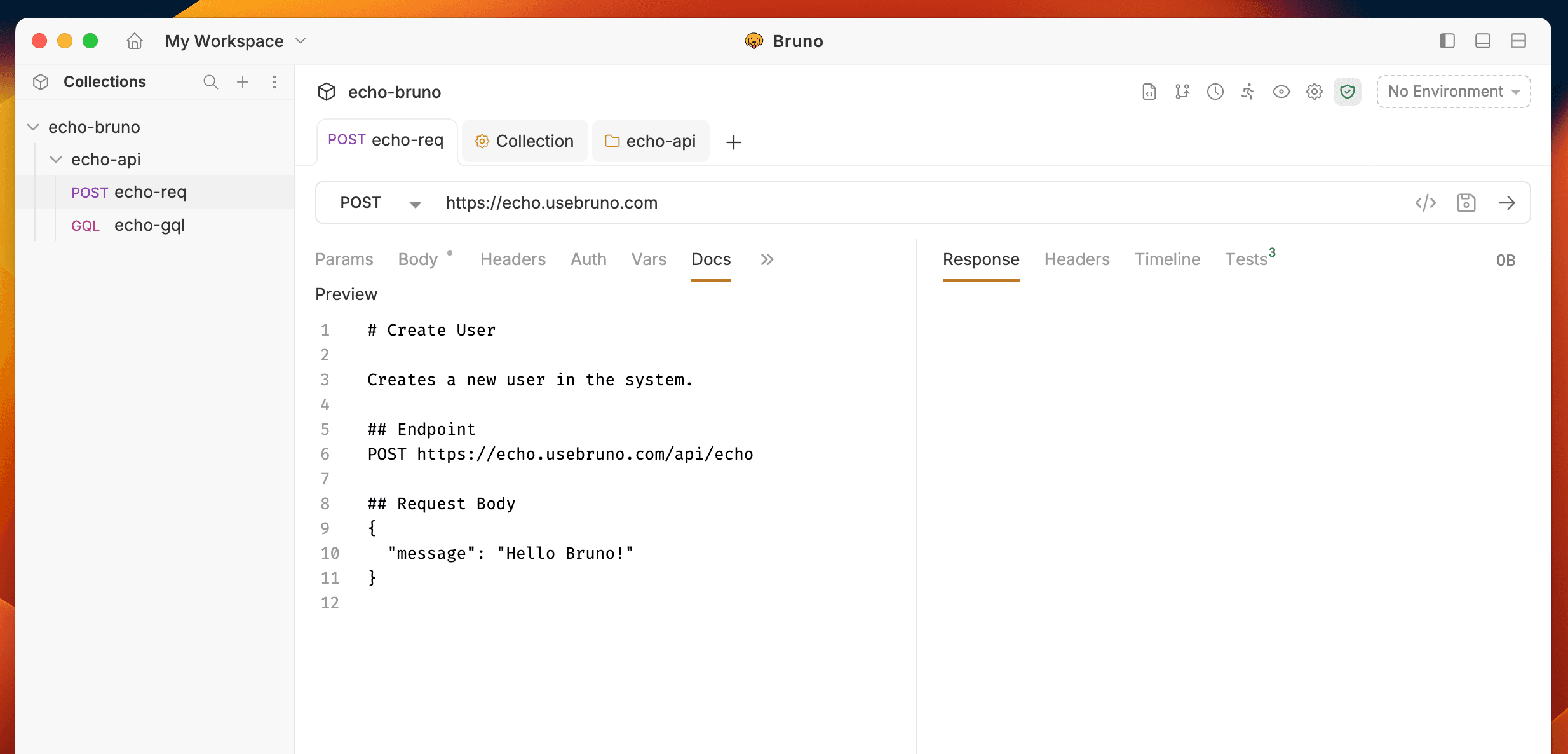Select the echo-gql request

coord(149,225)
